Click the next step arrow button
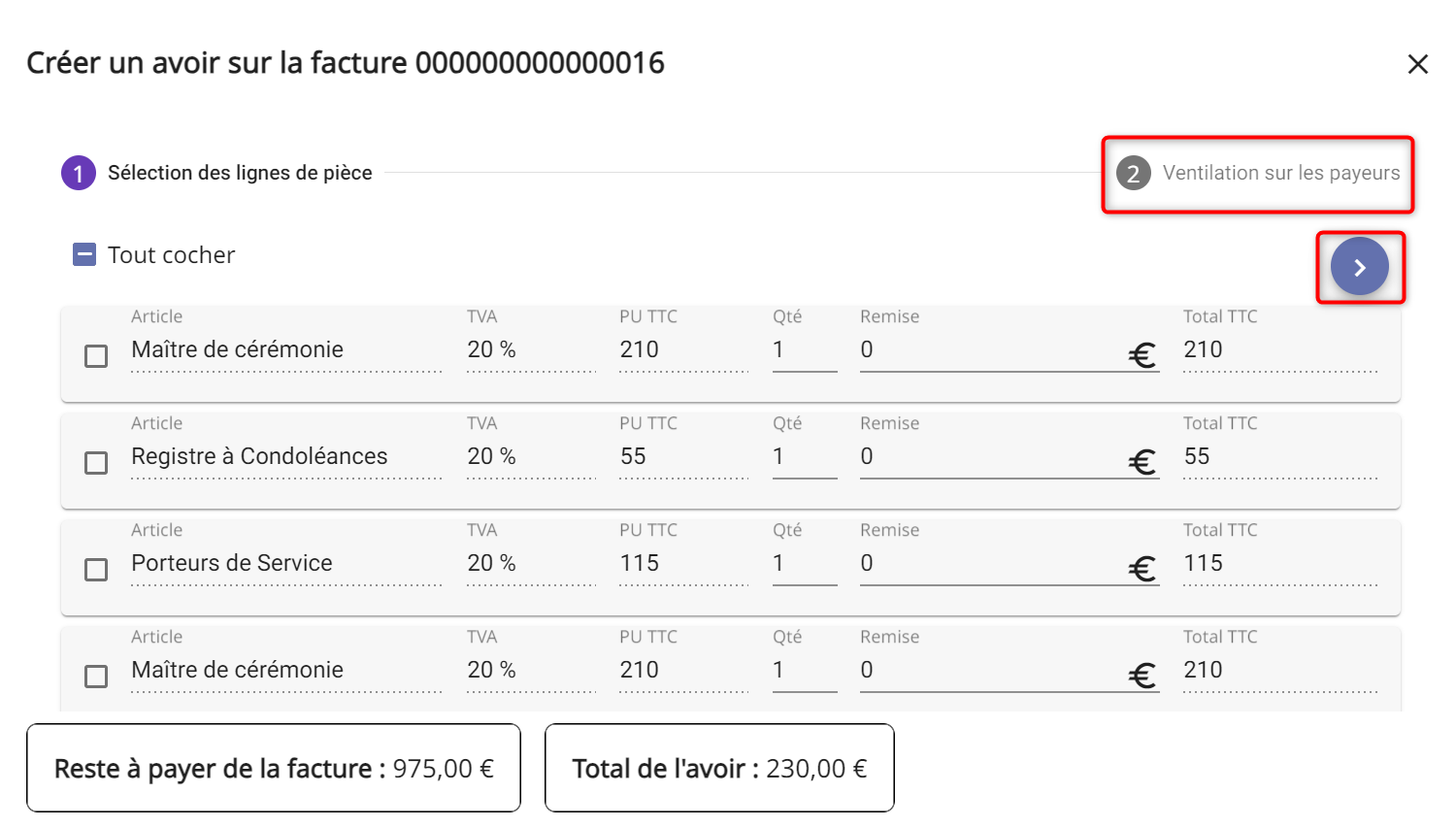 (1359, 267)
